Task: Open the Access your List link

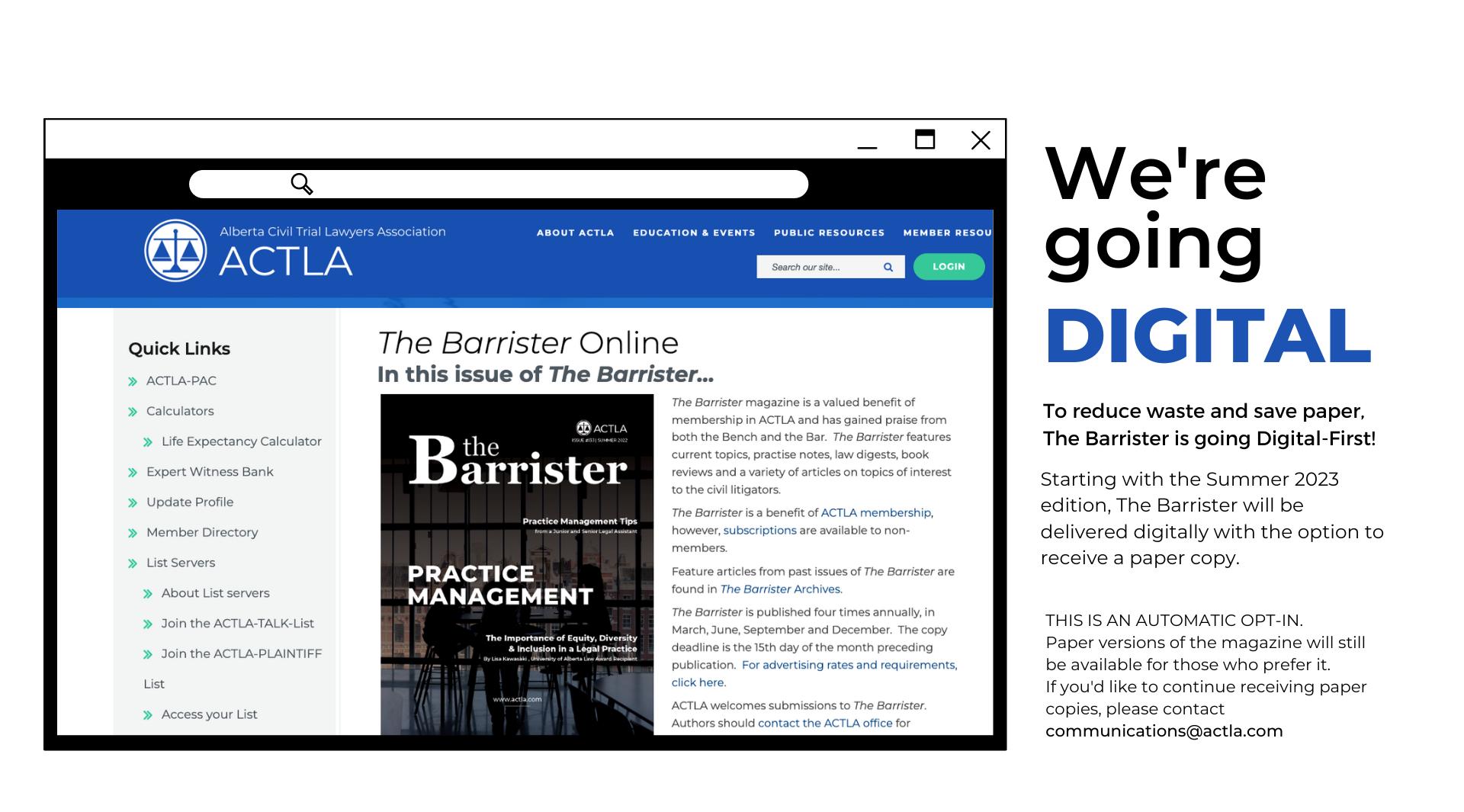Action: 210,714
